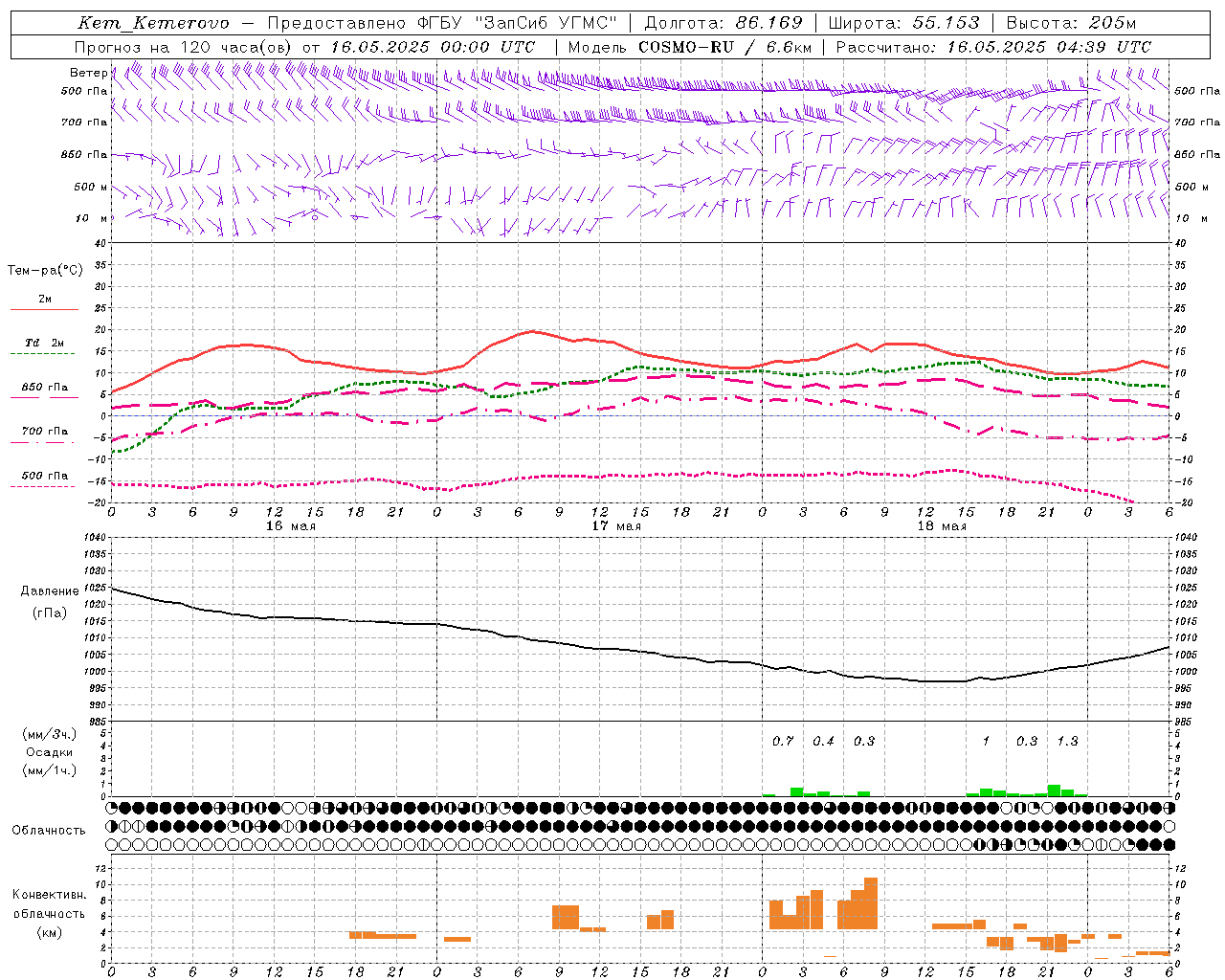Select the 'Широта: 55.153' latitude value
The height and width of the screenshot is (980, 1225).
[904, 23]
